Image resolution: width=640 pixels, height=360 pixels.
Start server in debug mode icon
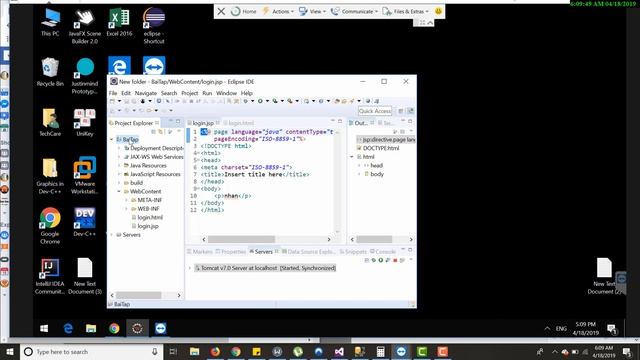(373, 260)
